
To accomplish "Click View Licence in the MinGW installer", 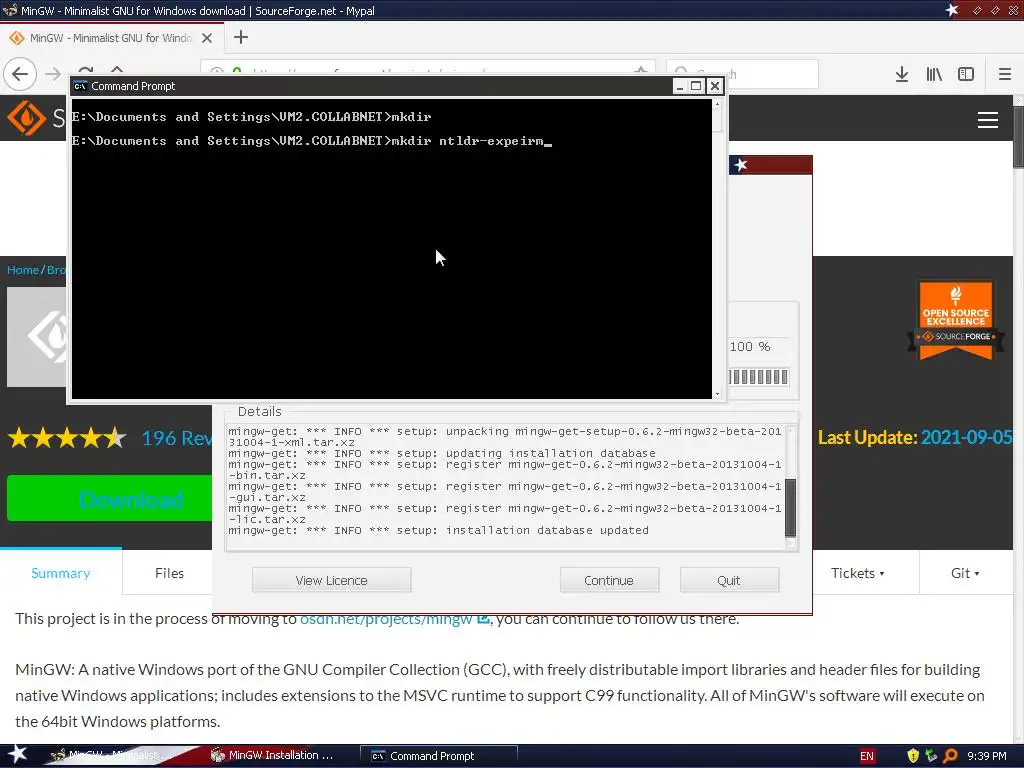I will point(332,580).
